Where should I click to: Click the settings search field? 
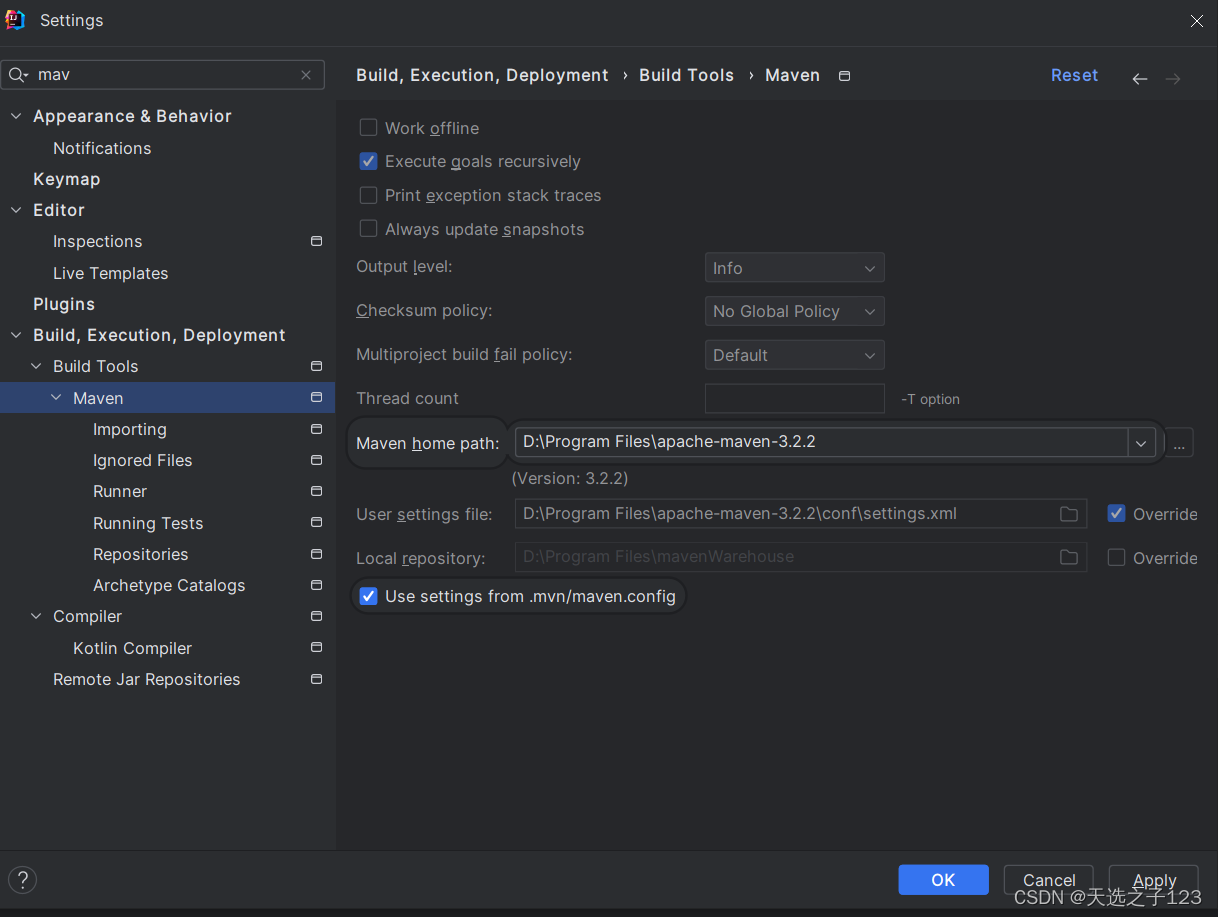click(163, 75)
